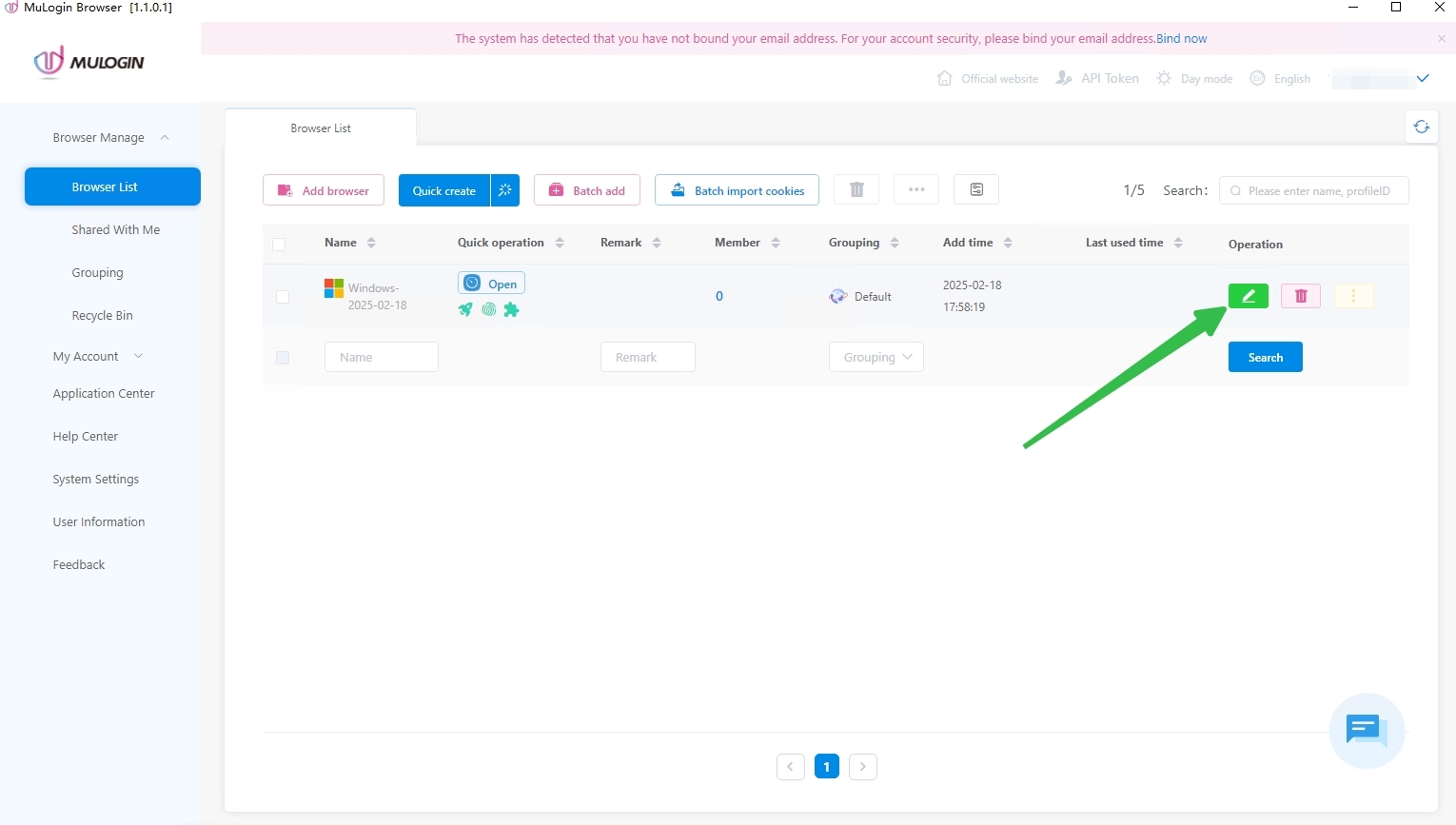Open Recycle Bin in the sidebar
Screen dimensions: 1456x825
[102, 315]
